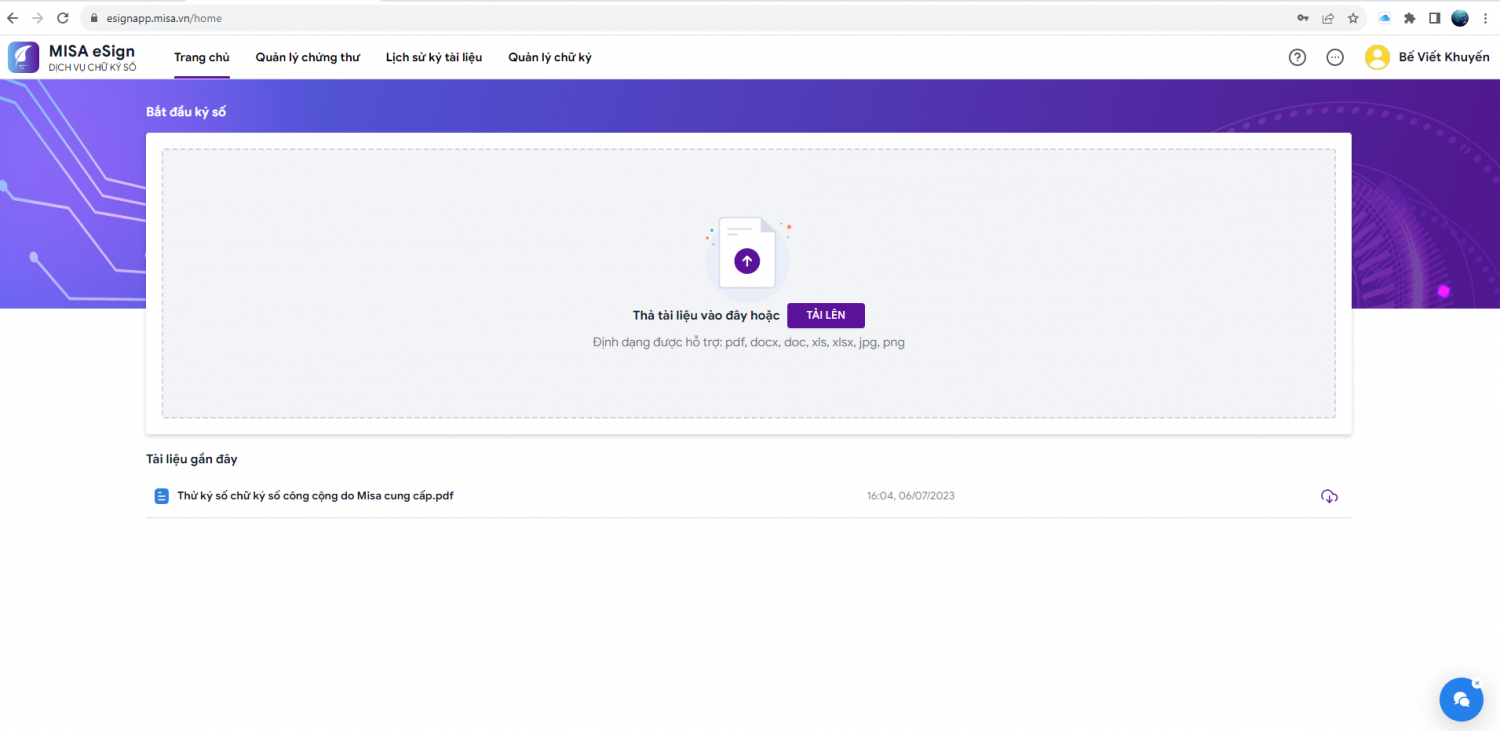Screen dimensions: 1500x731
Task: Open the saved passwords key icon
Action: pos(1303,18)
